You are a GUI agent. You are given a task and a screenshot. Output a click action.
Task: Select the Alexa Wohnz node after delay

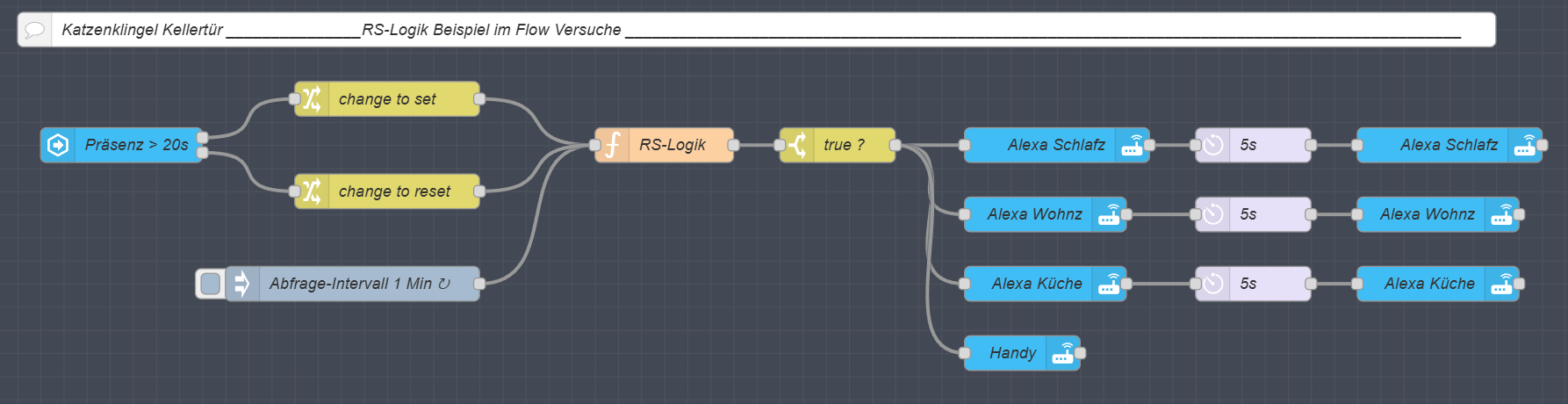(x=1438, y=214)
